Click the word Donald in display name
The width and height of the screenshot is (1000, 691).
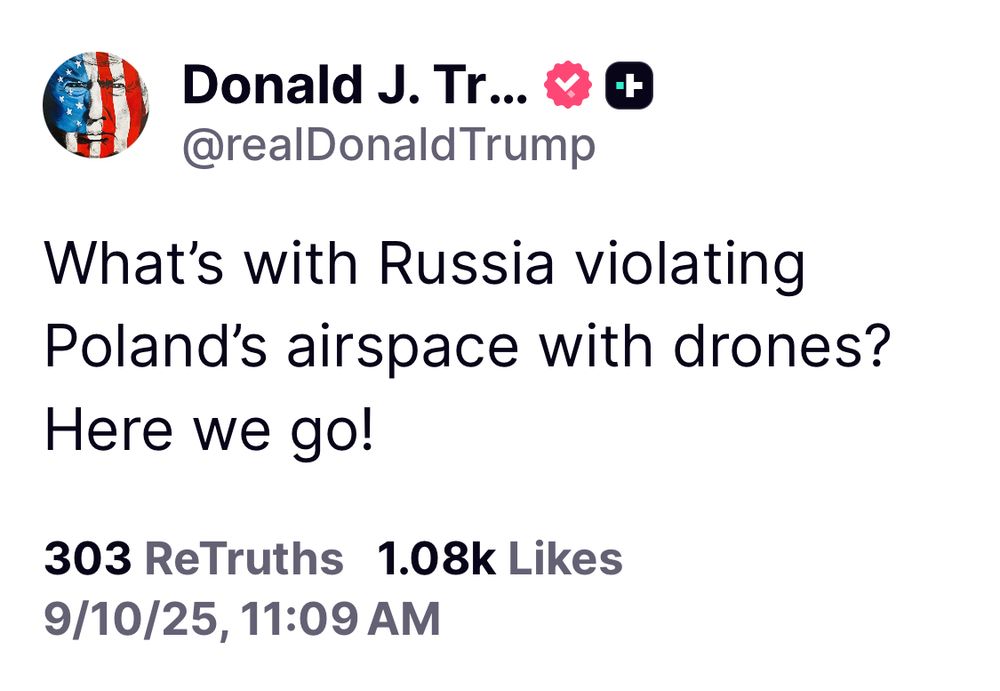point(271,86)
